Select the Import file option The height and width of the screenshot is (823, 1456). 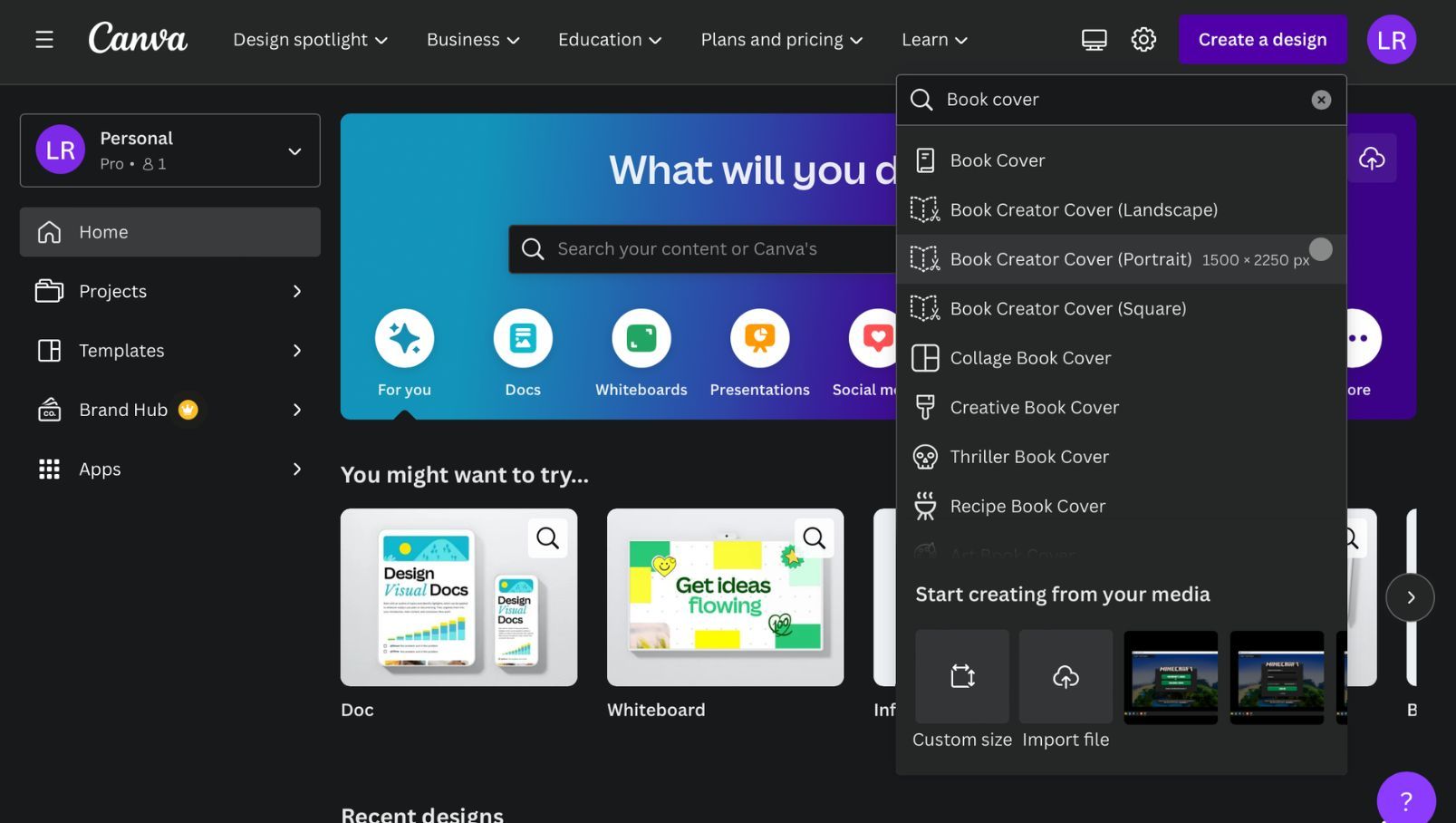point(1065,676)
